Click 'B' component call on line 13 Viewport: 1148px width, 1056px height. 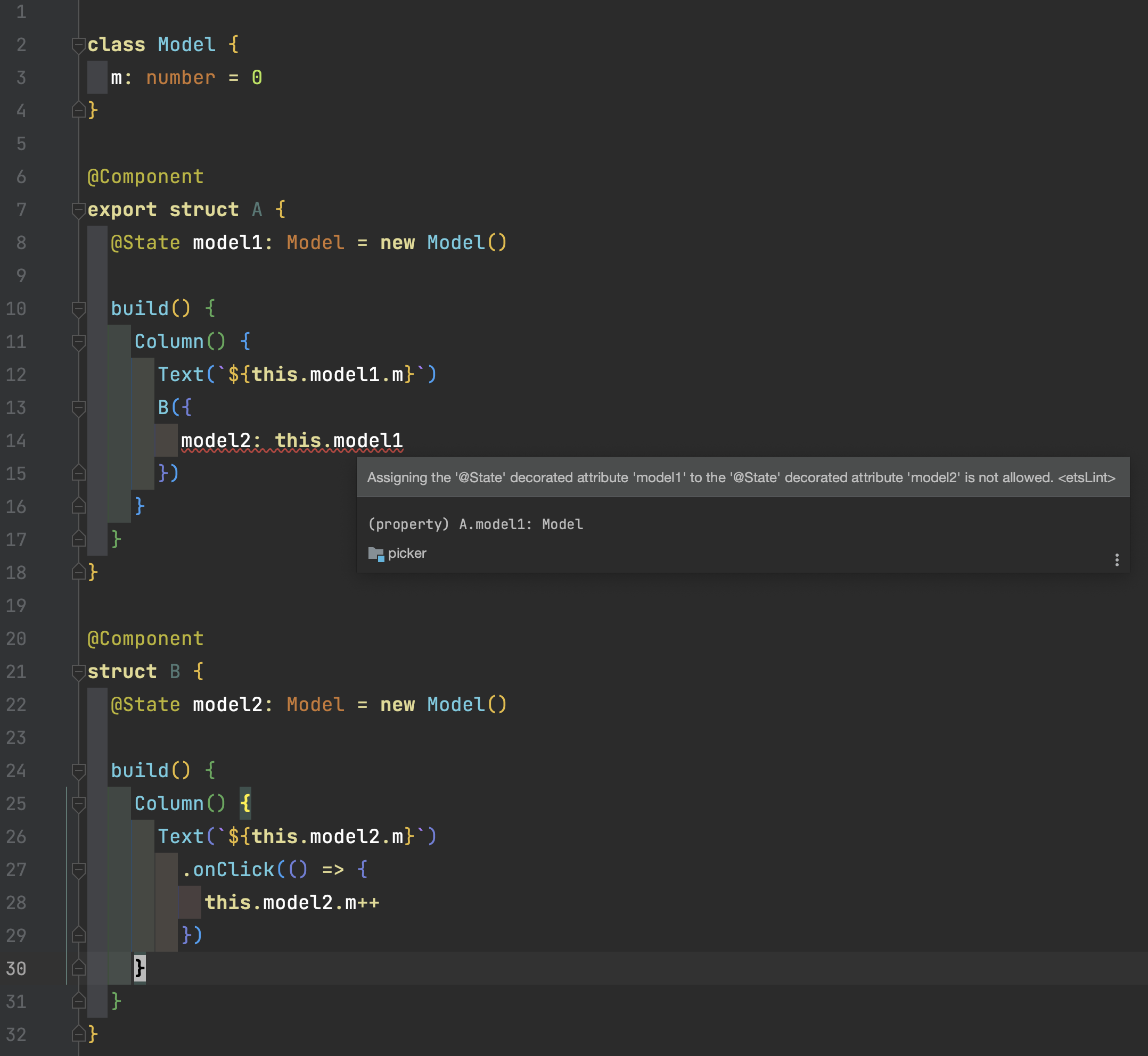pos(163,408)
